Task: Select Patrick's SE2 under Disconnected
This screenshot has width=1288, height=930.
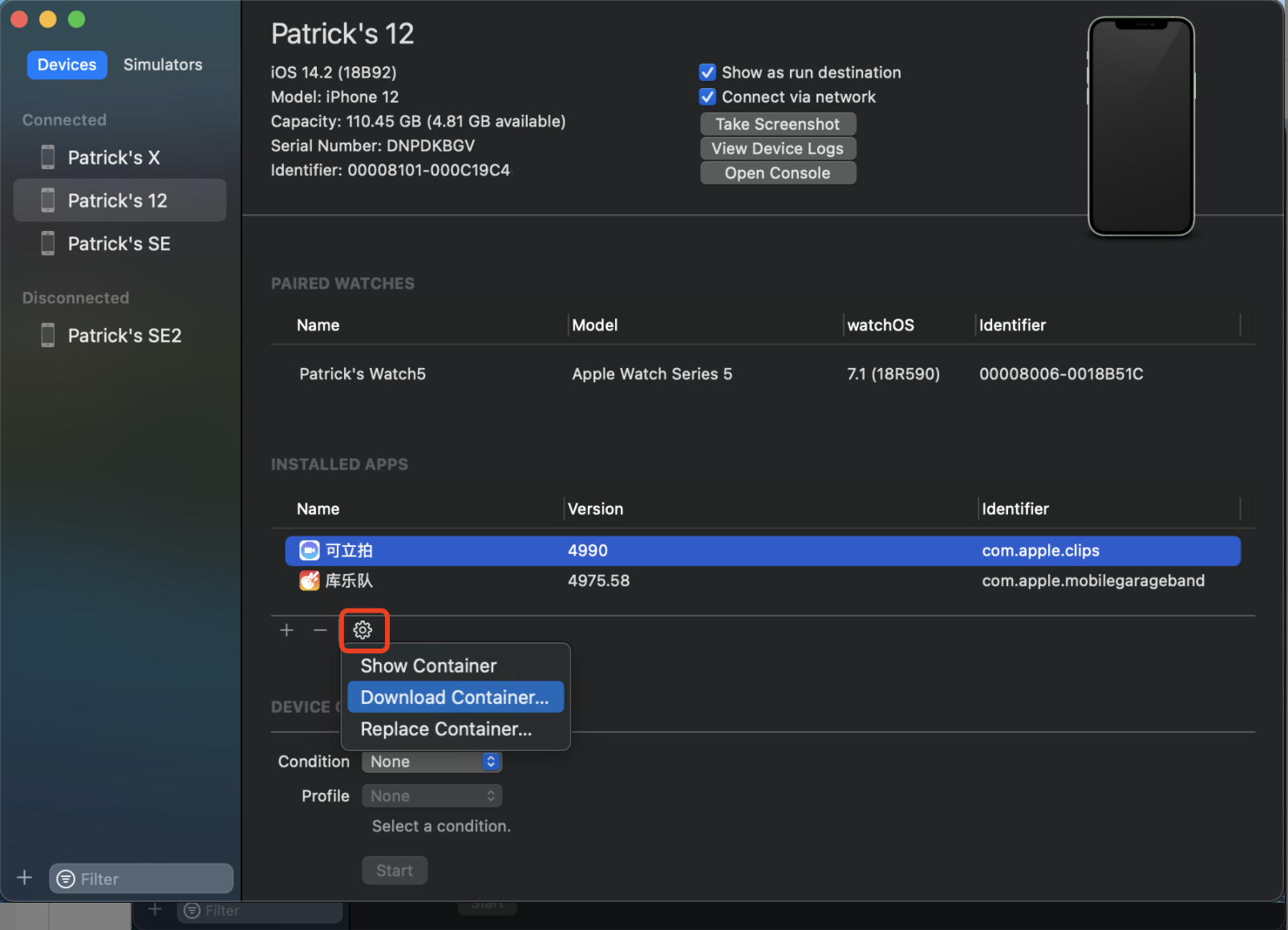Action: (x=120, y=335)
